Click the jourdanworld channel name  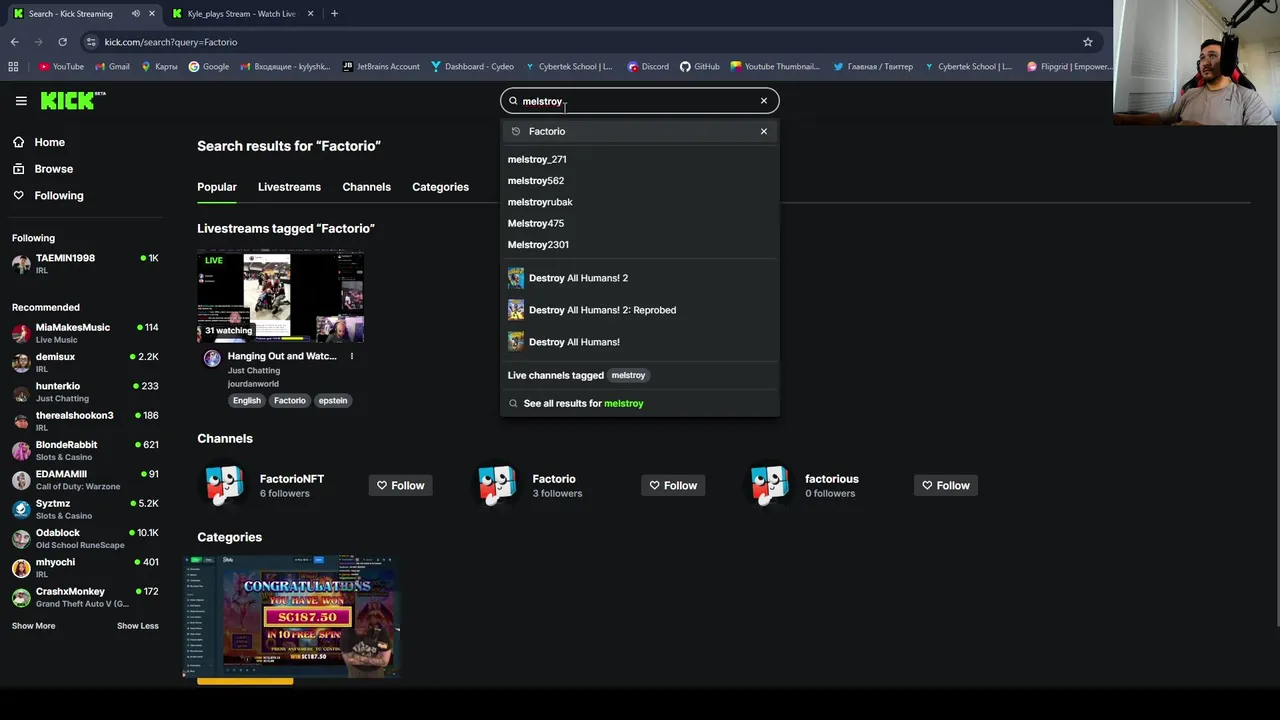(253, 384)
